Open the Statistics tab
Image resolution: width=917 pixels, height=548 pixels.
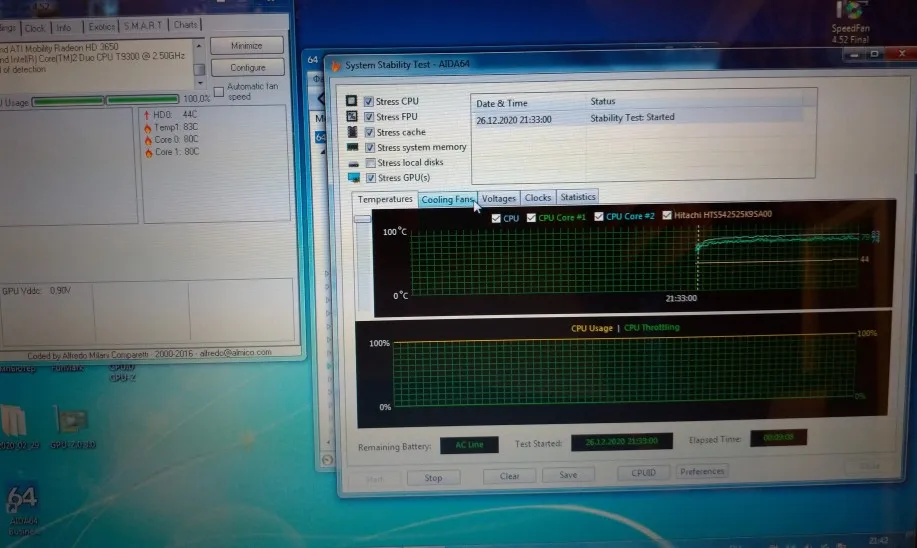click(578, 197)
